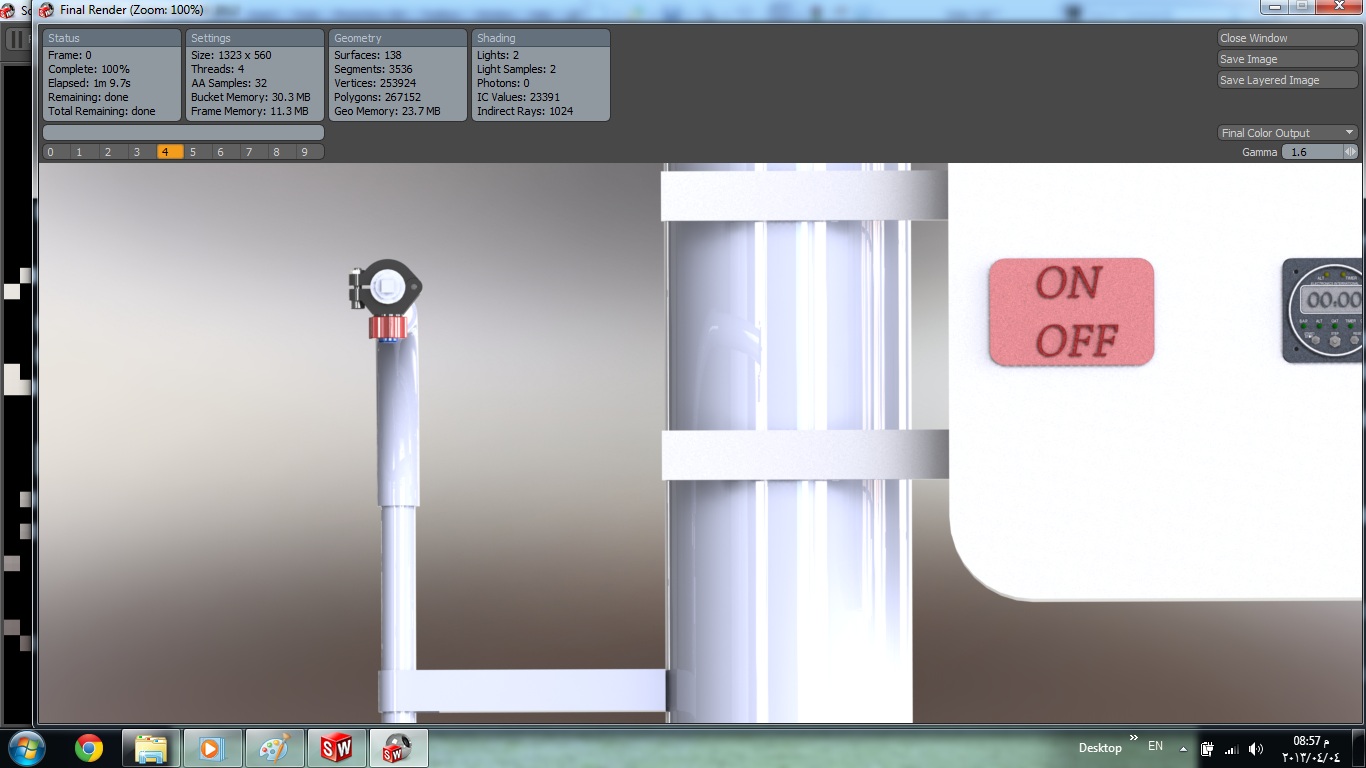The height and width of the screenshot is (768, 1366).
Task: Switch to SolidWorks taskbar icon
Action: (x=336, y=748)
